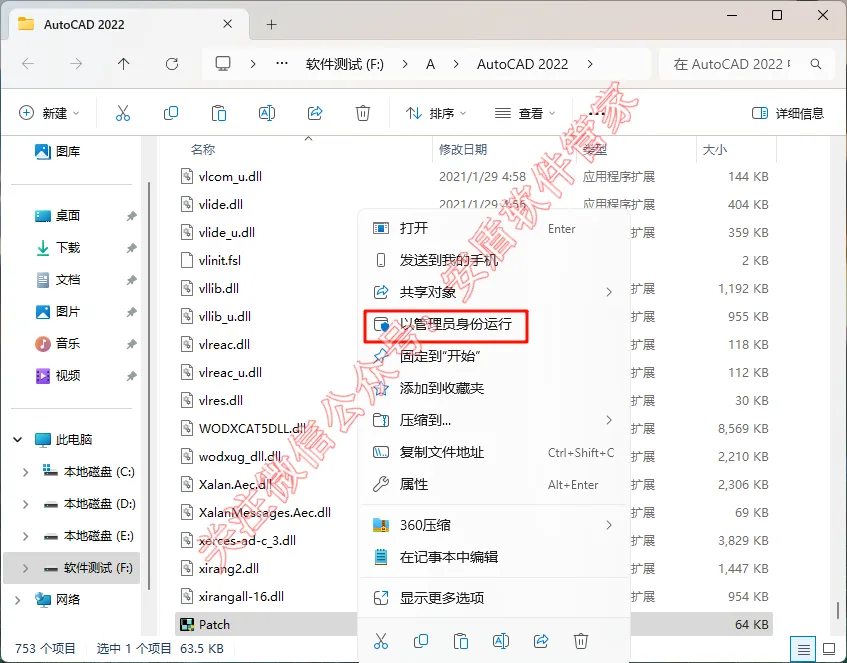Go back with the left arrow
The height and width of the screenshot is (663, 847).
28,64
